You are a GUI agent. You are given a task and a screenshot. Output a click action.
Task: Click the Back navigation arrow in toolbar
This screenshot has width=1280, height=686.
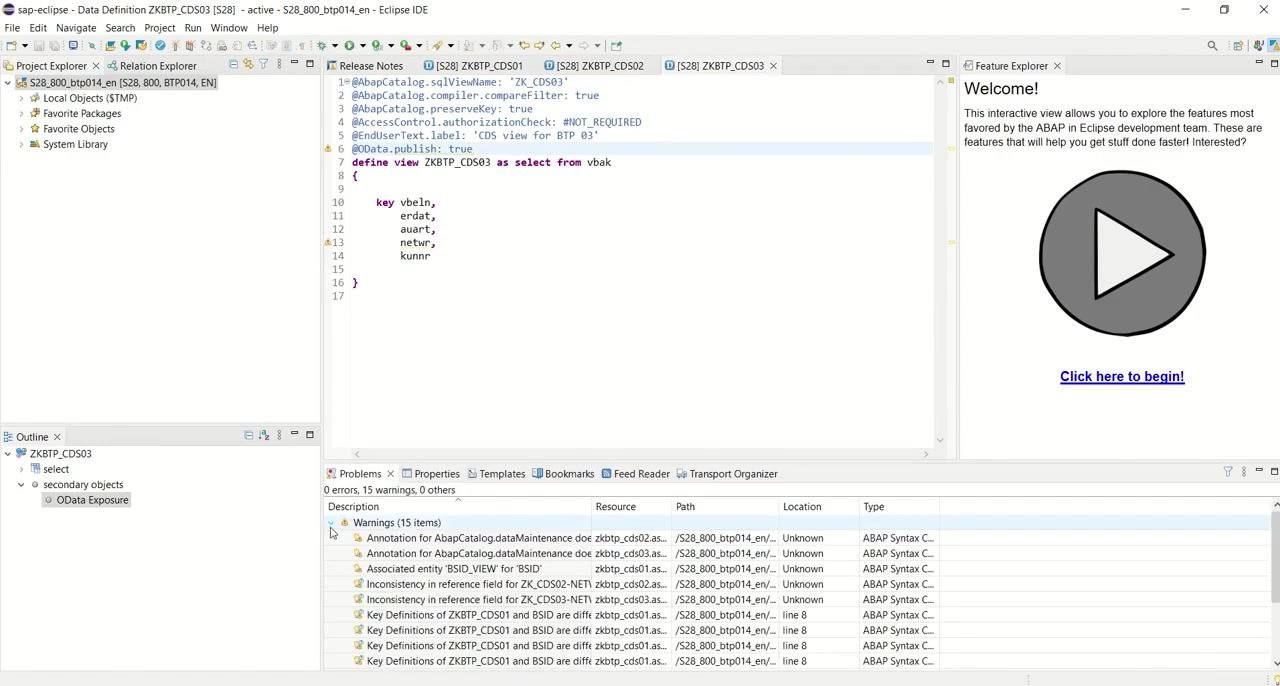coord(555,45)
